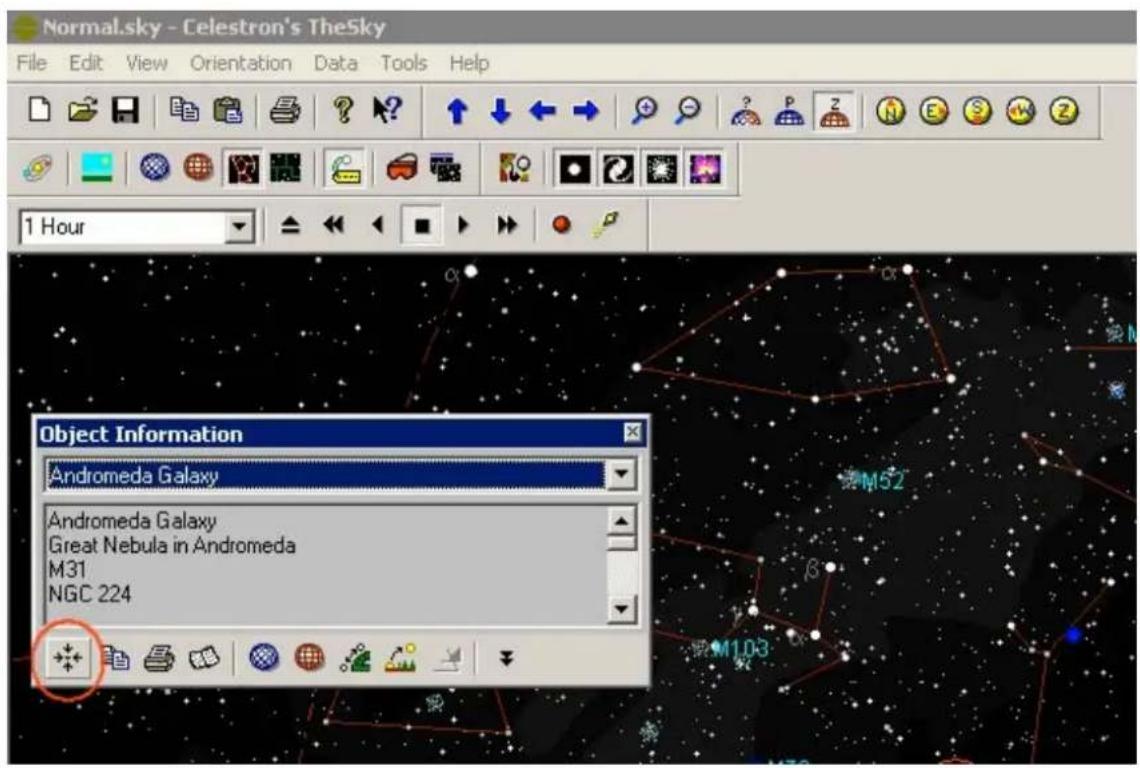
Task: Open the solar system orbit icon
Action: [x=36, y=169]
